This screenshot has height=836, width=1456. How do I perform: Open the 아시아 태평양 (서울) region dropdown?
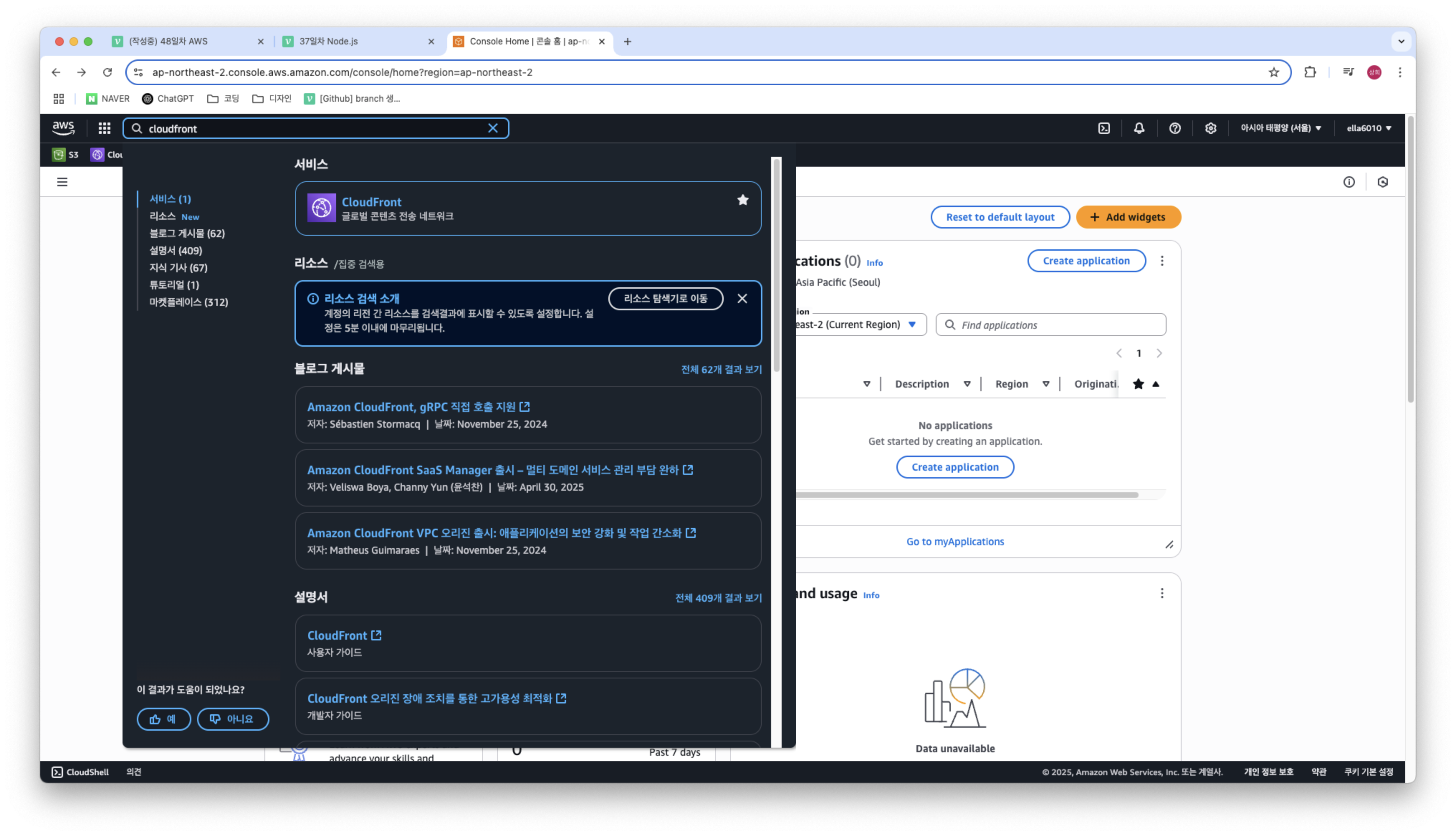[1281, 128]
